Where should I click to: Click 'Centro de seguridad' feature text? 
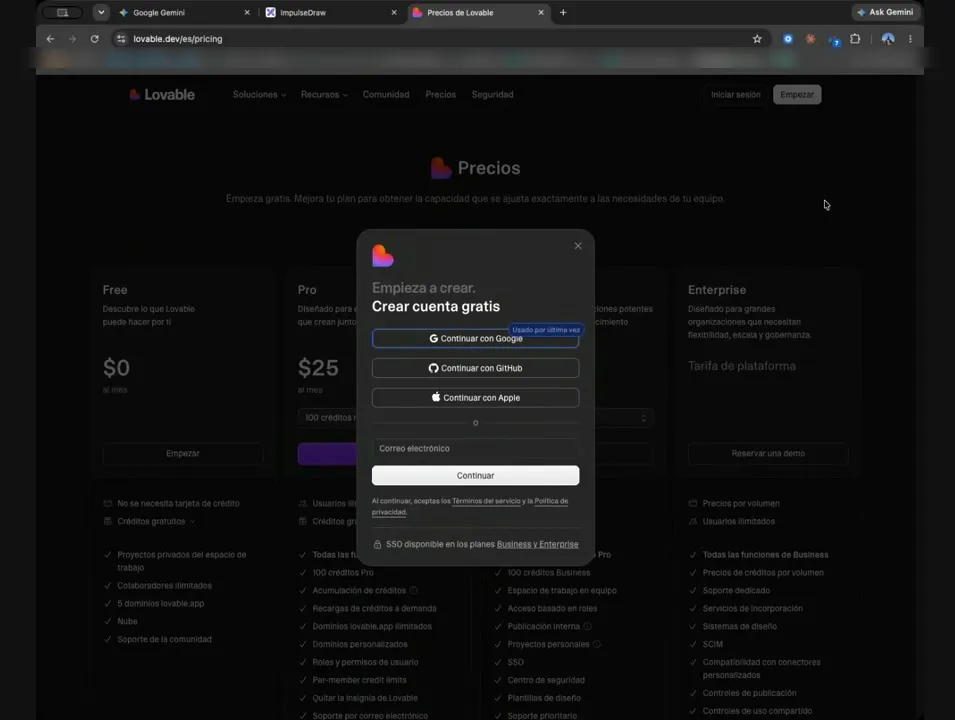[546, 680]
